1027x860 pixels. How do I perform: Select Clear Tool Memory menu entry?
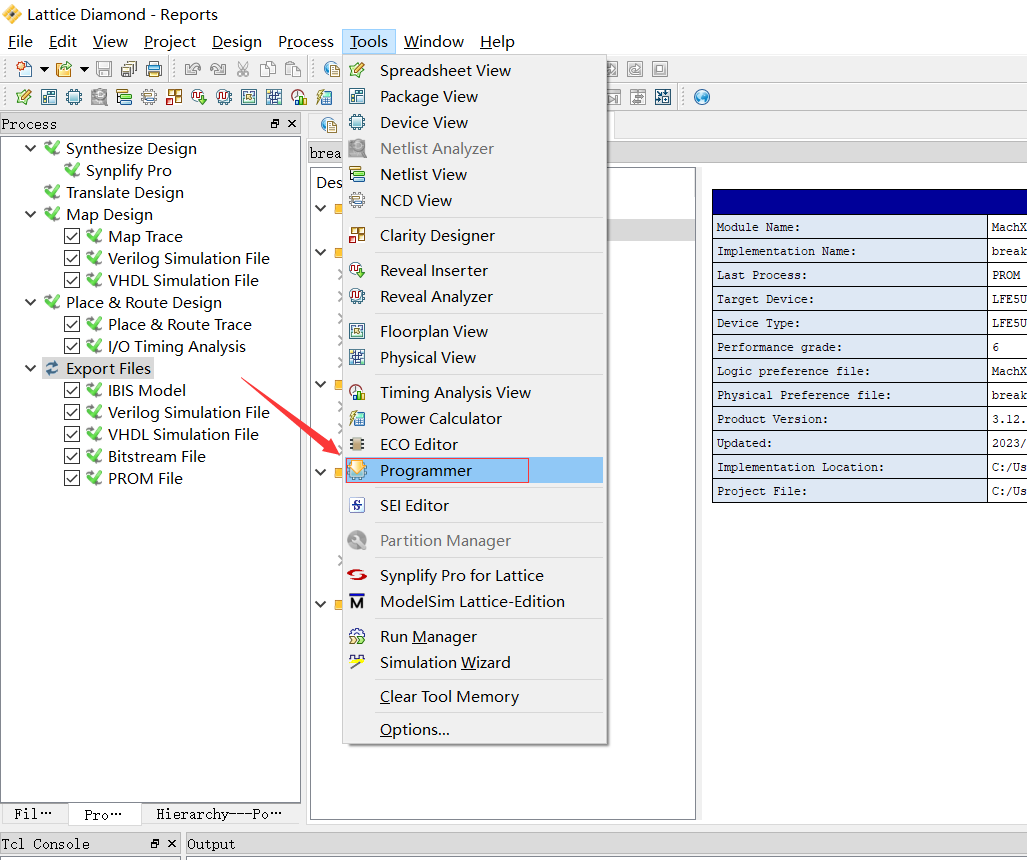(x=474, y=697)
